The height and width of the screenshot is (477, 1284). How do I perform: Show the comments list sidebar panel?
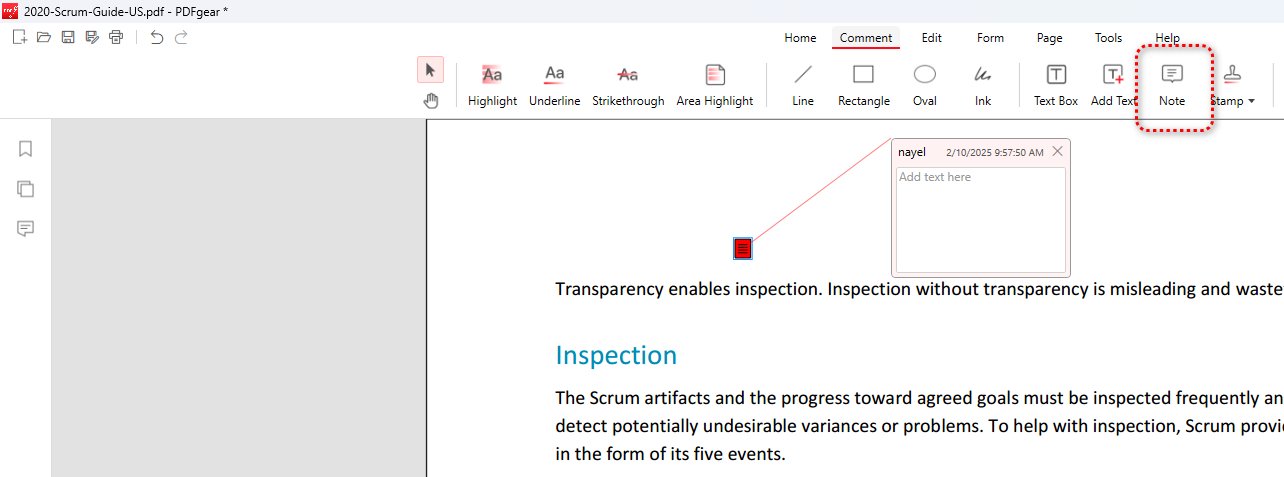(26, 229)
